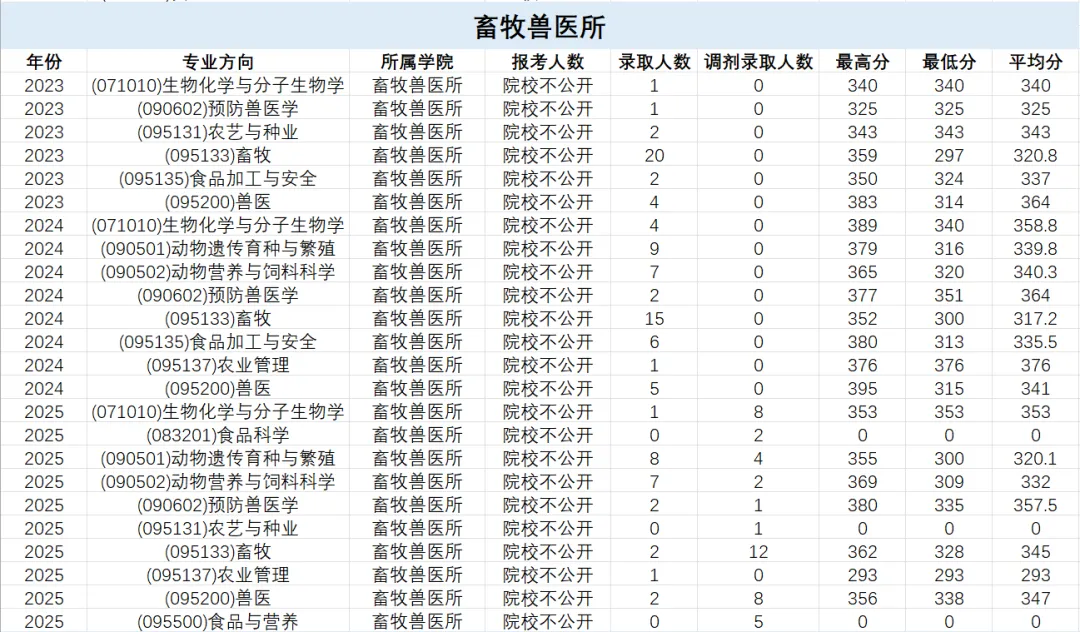Select average score 358.8 cell
This screenshot has height=632, width=1080.
click(1035, 225)
